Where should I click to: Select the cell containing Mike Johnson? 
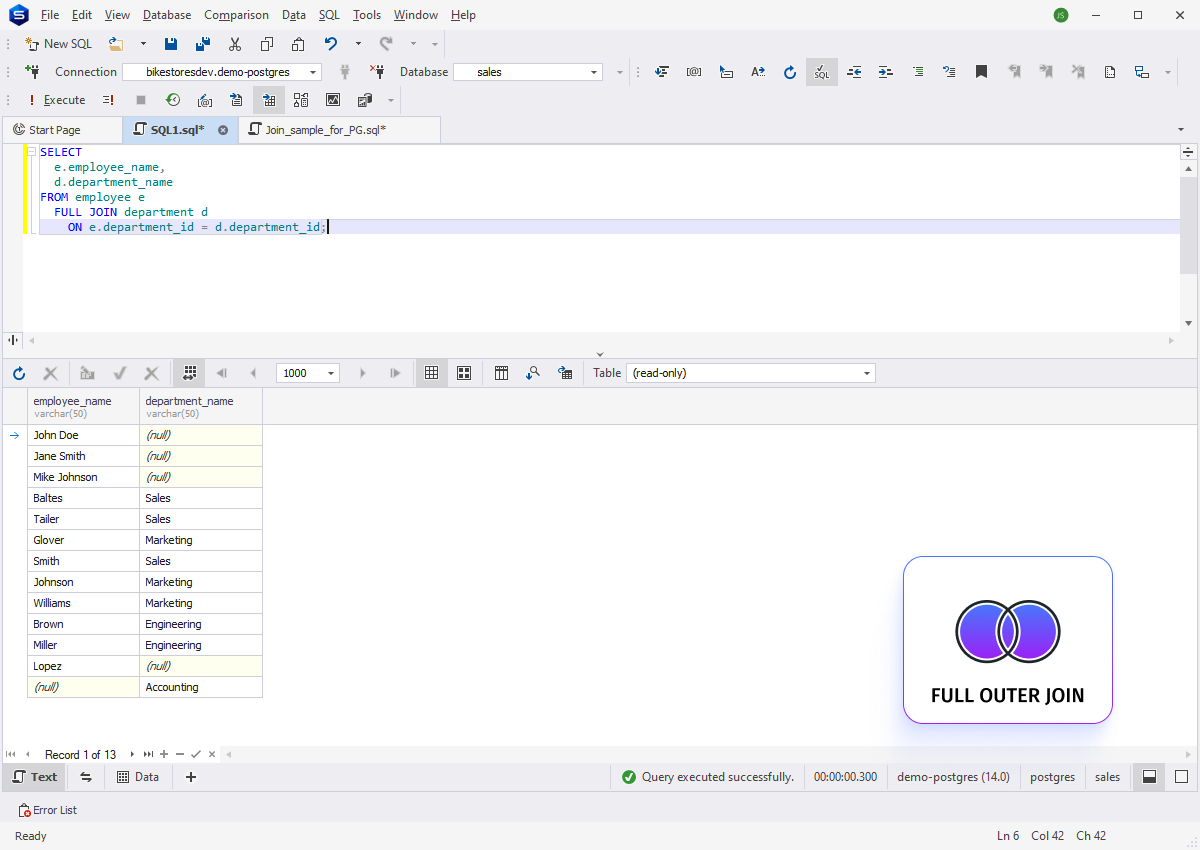pos(83,477)
